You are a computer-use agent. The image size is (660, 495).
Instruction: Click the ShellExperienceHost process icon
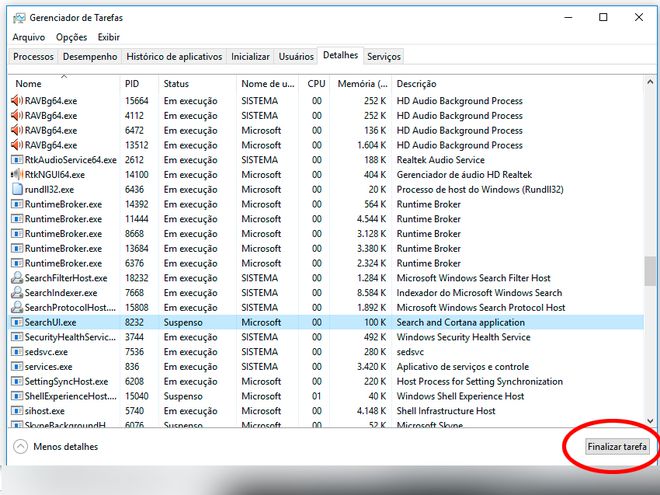(x=17, y=396)
